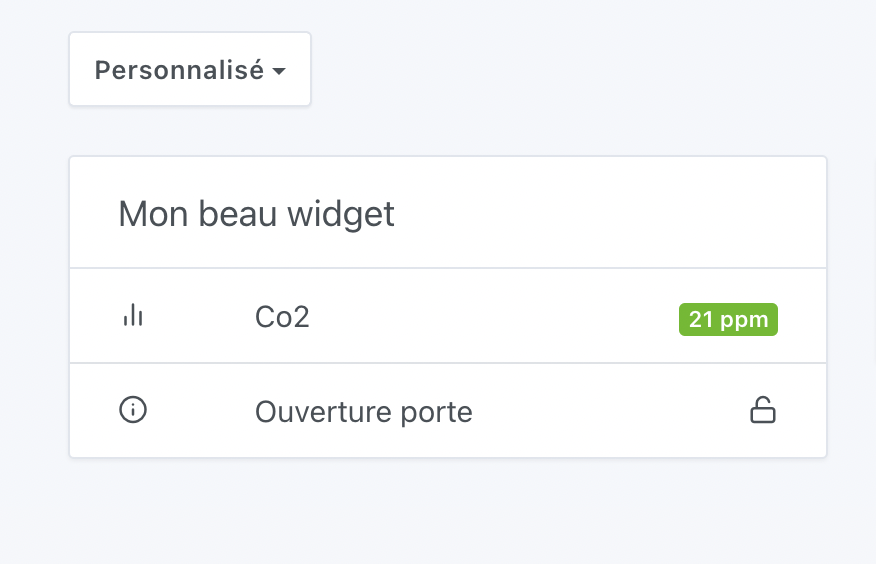Click the unlocked status icon in door row
This screenshot has height=564, width=876.
[x=763, y=410]
